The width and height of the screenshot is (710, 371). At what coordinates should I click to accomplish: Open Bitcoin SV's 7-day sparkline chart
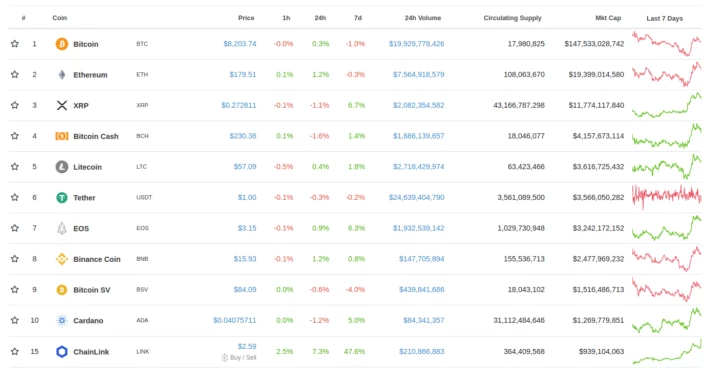[667, 289]
